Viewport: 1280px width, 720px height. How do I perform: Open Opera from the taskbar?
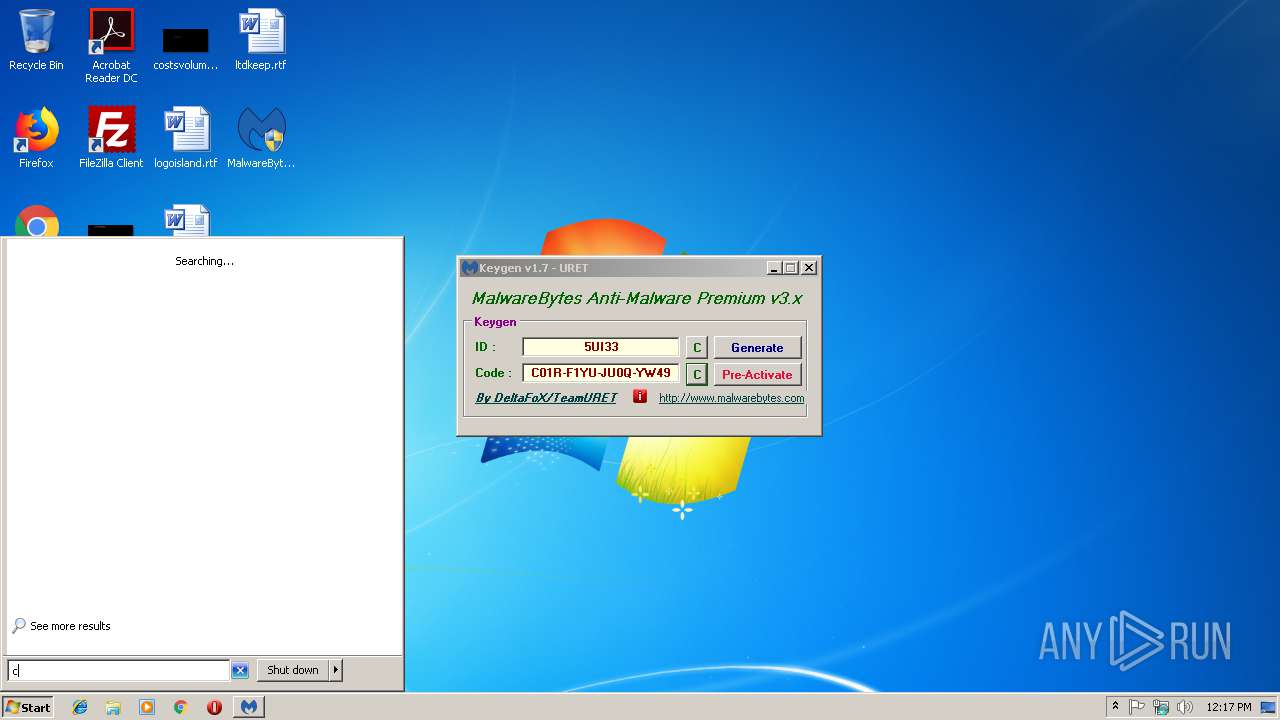[214, 707]
